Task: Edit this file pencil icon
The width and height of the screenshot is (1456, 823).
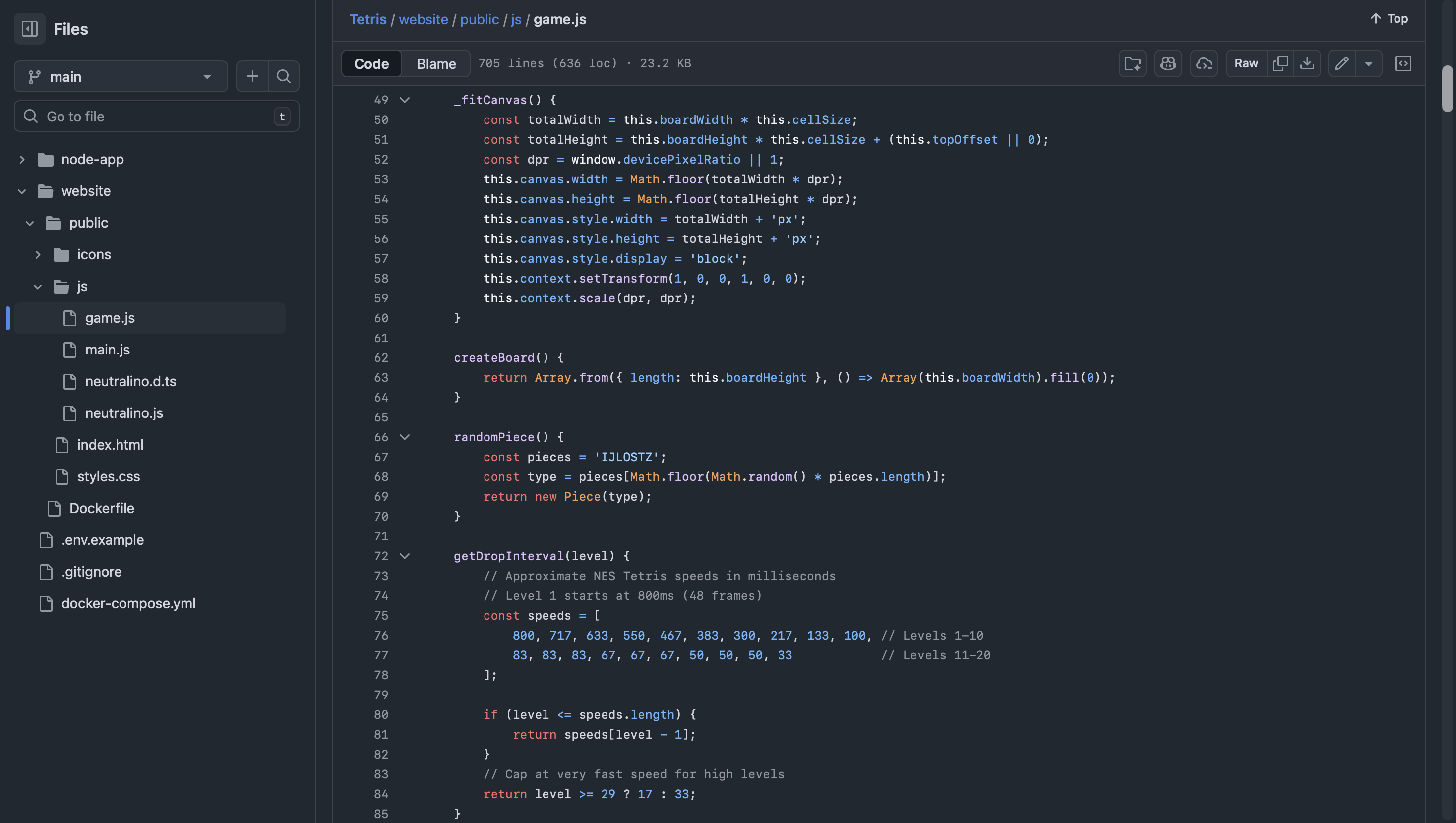Action: pos(1341,63)
